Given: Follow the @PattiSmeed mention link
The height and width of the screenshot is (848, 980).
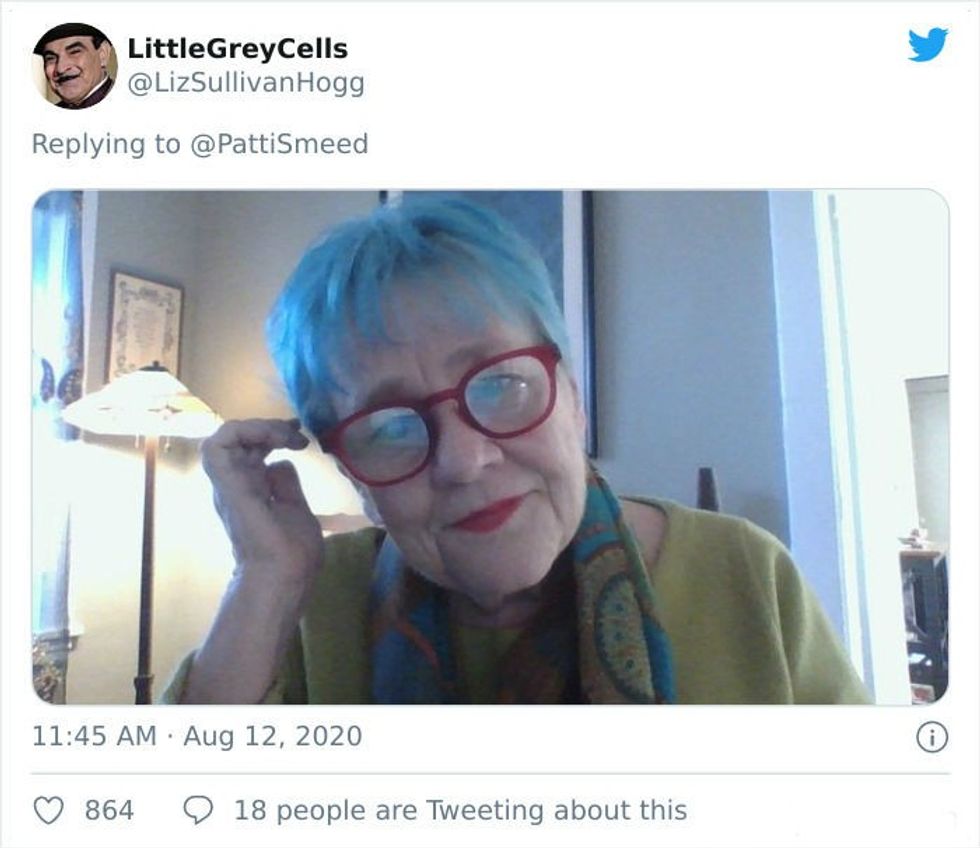Looking at the screenshot, I should 279,144.
